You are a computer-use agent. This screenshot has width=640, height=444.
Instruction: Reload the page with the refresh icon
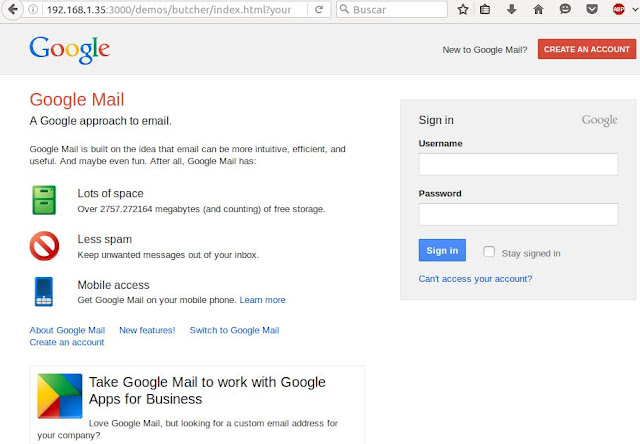pyautogui.click(x=319, y=9)
